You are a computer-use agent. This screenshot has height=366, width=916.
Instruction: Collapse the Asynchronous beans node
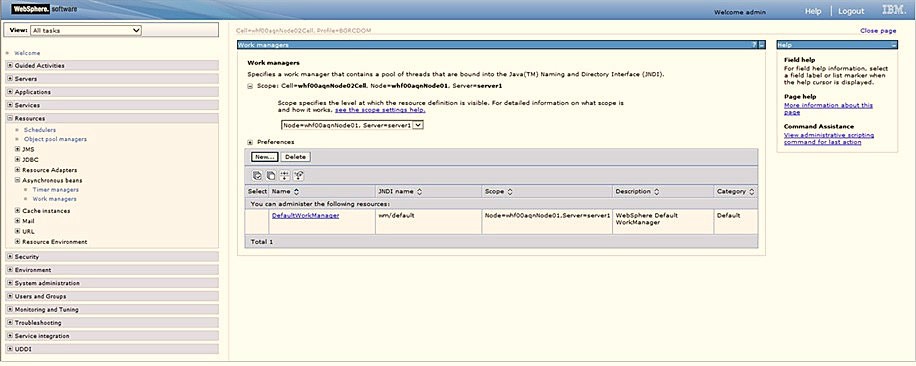pos(18,180)
